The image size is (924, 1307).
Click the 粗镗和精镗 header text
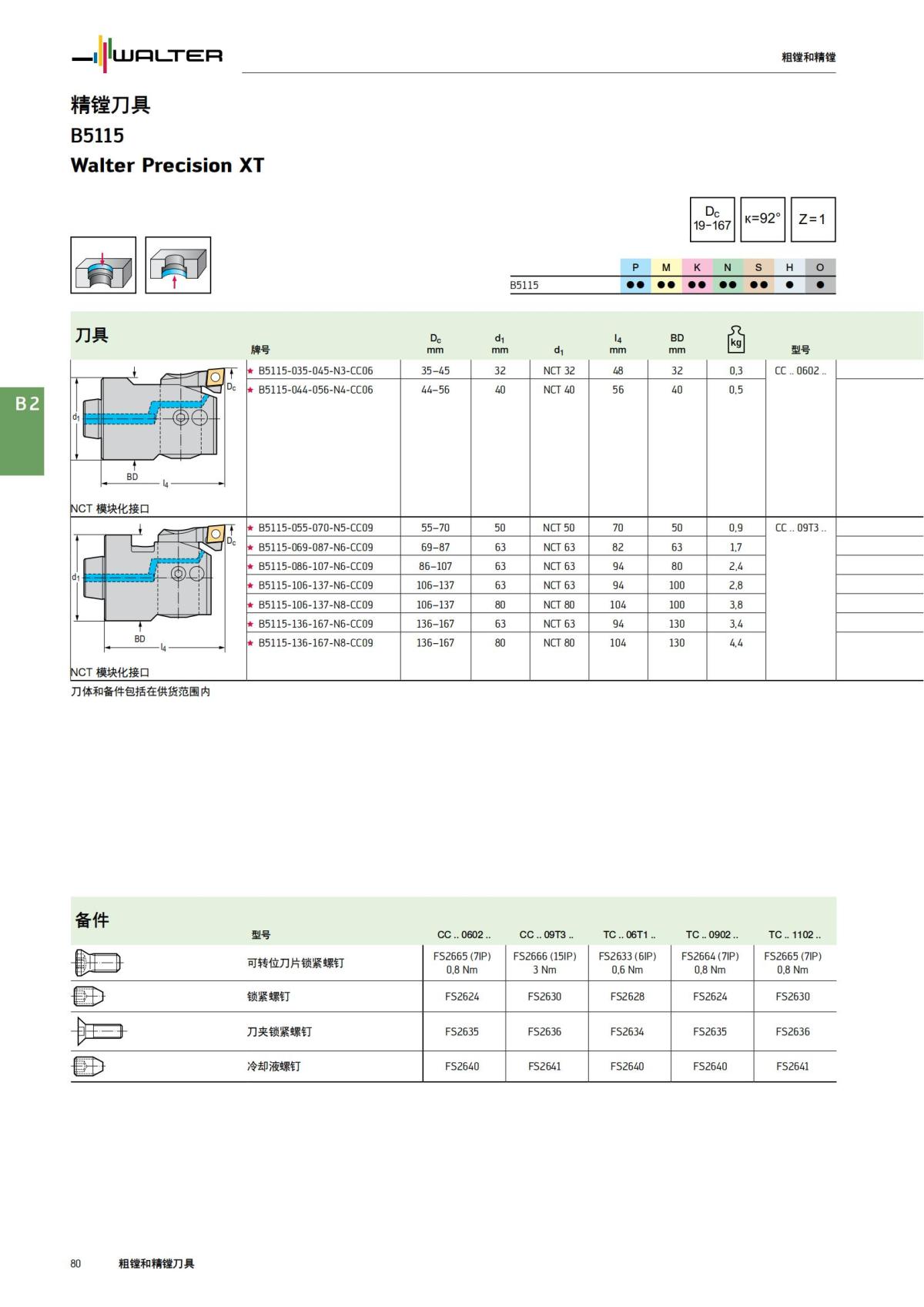pyautogui.click(x=808, y=57)
